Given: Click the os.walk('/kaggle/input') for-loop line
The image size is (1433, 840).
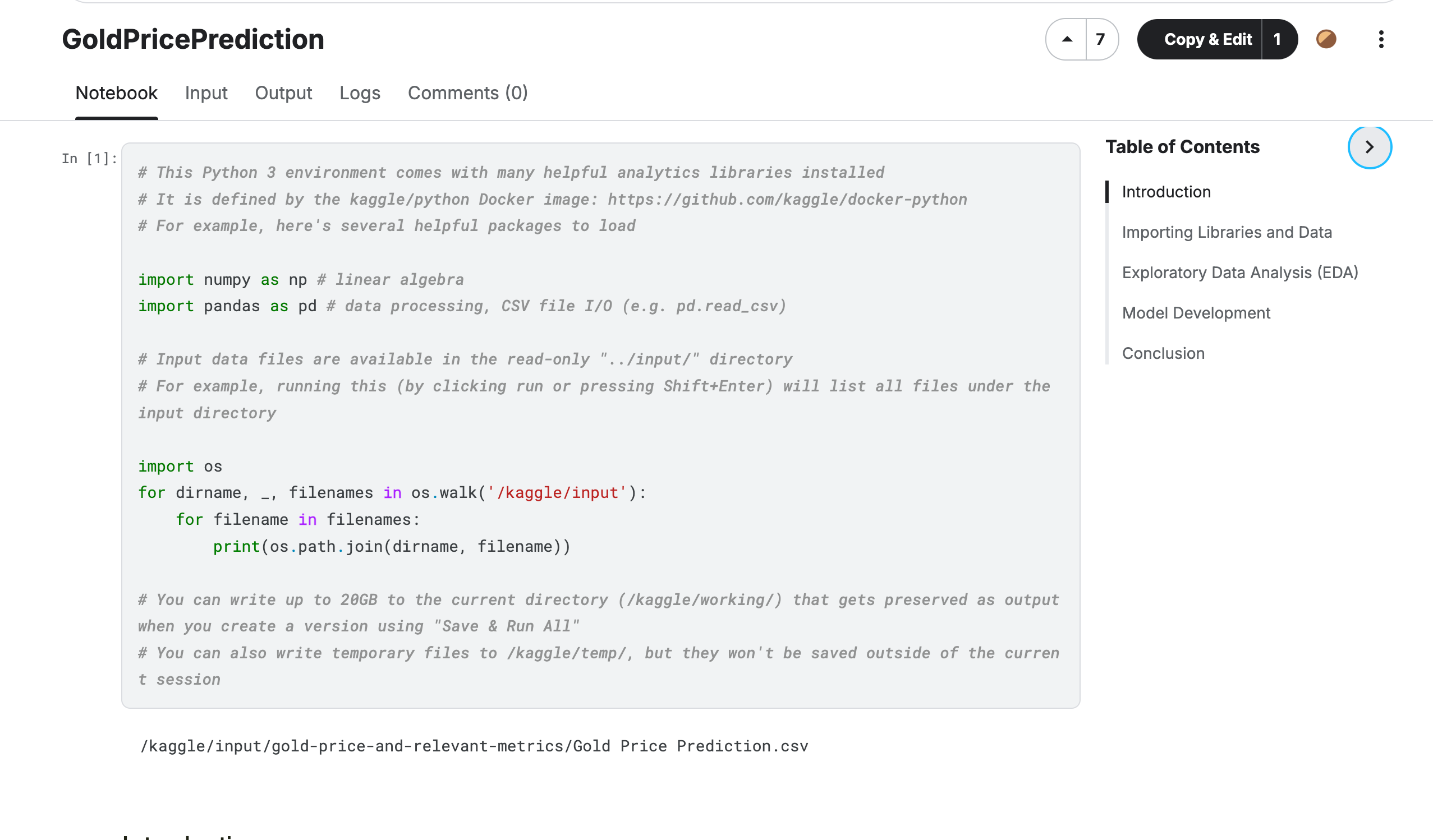Looking at the screenshot, I should (x=392, y=493).
